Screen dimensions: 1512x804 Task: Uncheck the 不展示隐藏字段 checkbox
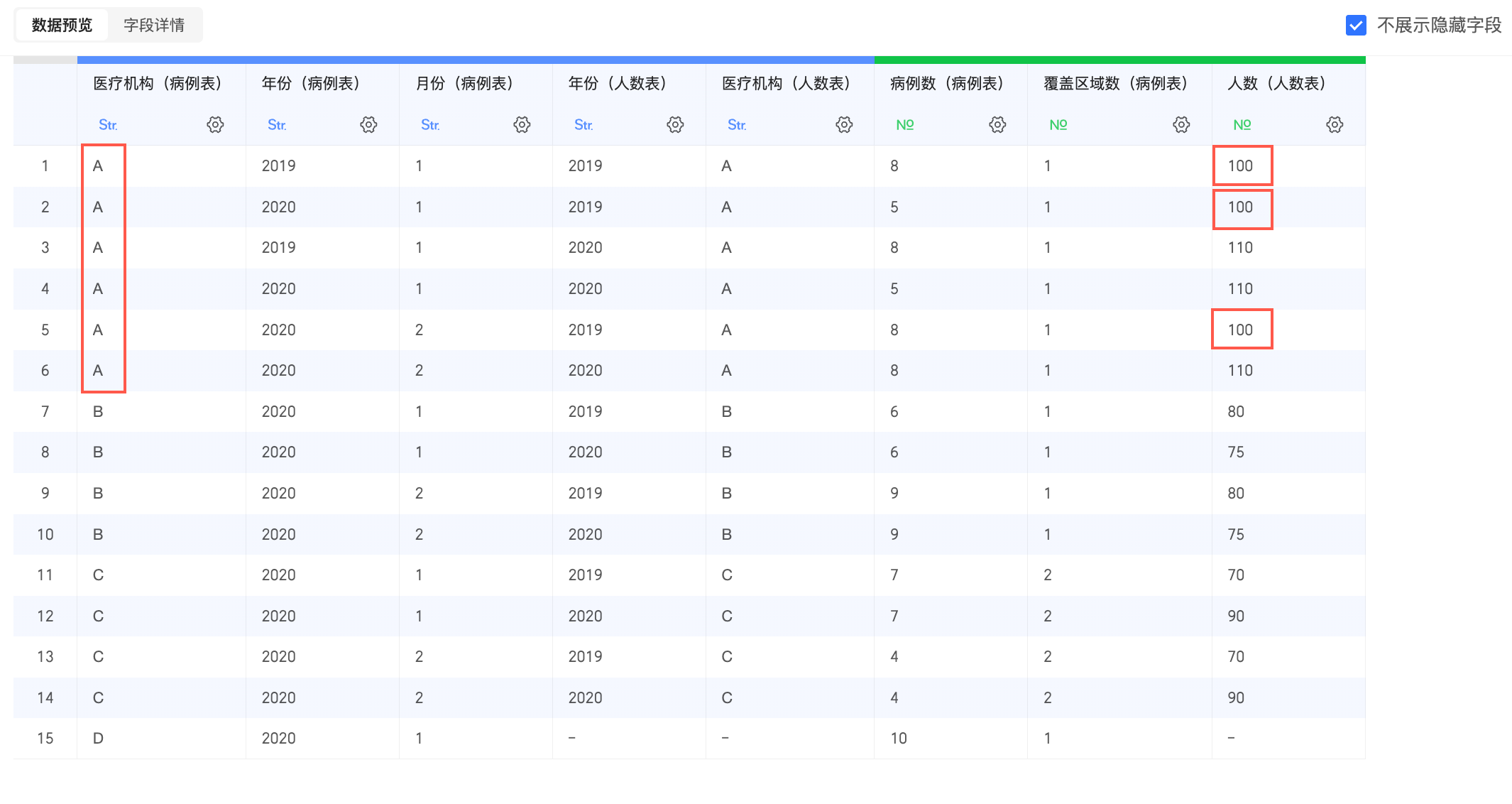click(1356, 26)
